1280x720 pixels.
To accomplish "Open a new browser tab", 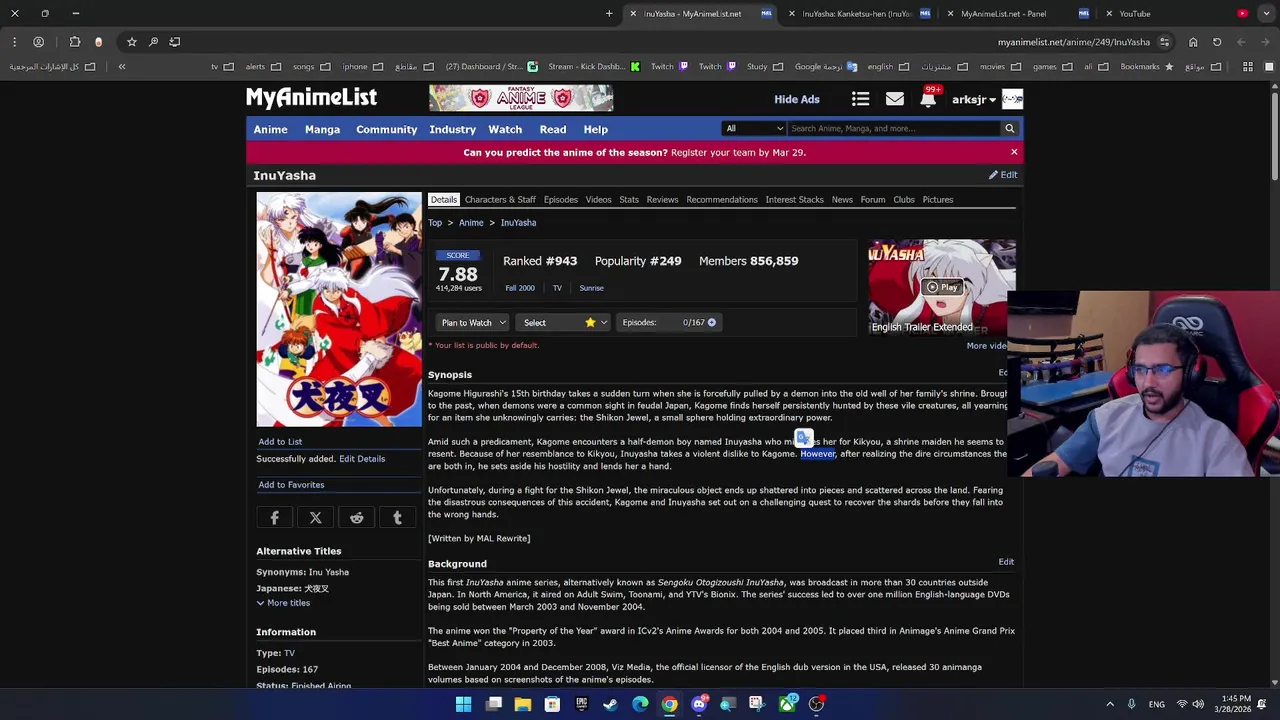I will click(x=609, y=14).
